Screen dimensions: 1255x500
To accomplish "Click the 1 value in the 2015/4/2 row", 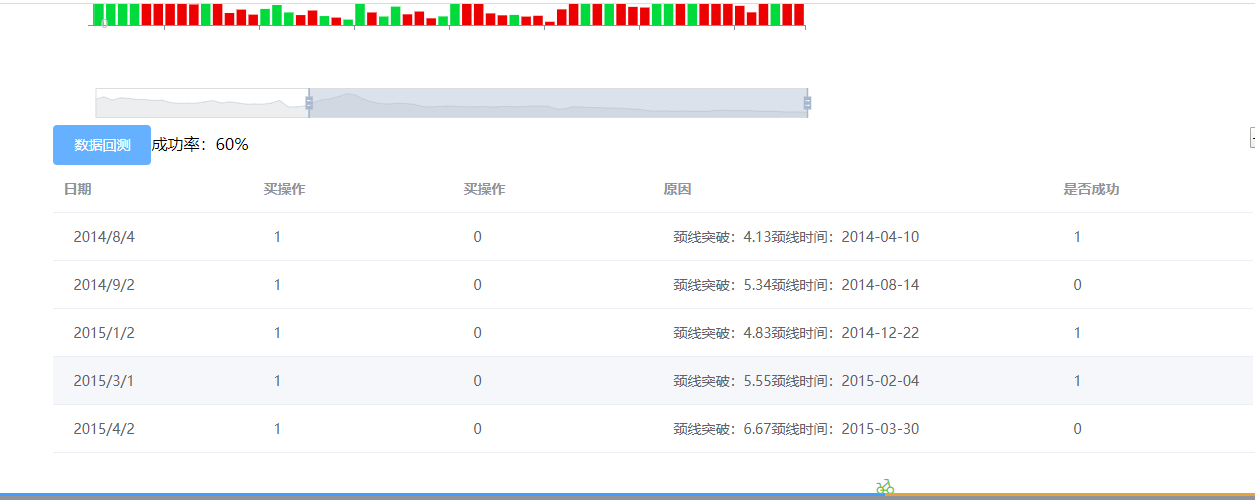I will (277, 429).
